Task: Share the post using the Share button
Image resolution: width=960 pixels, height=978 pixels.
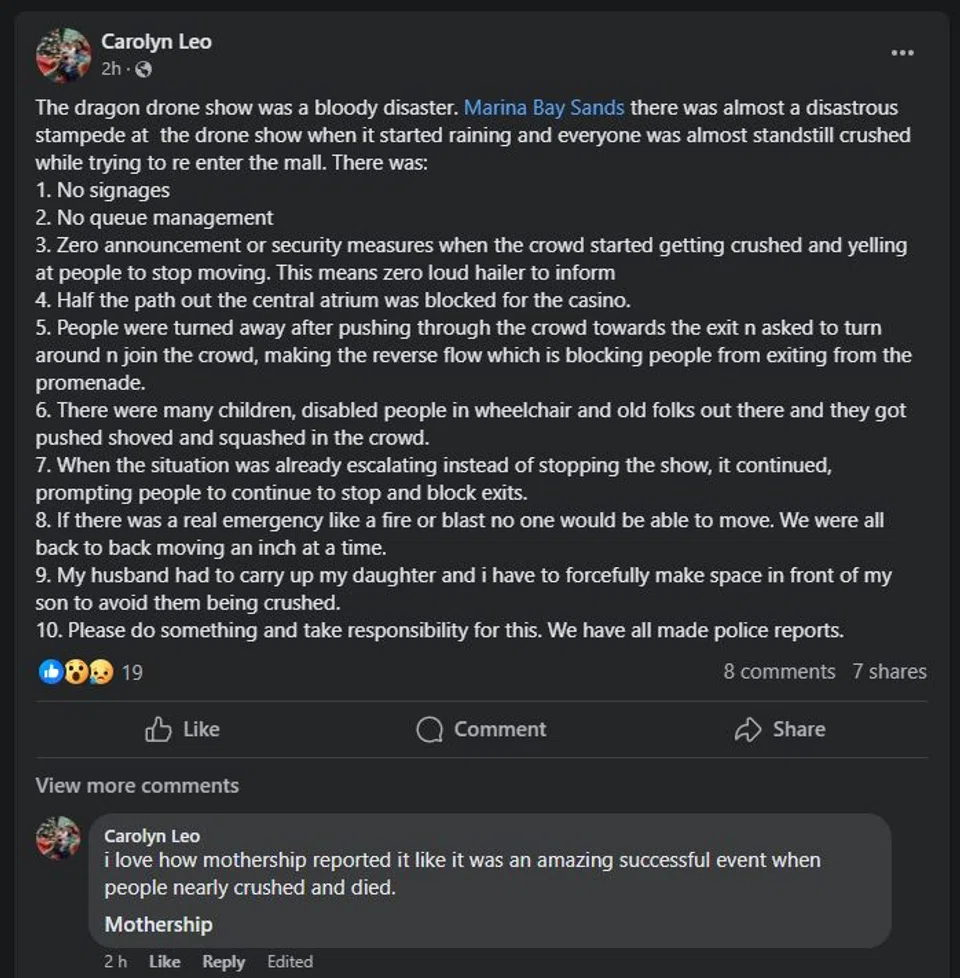Action: pos(780,729)
